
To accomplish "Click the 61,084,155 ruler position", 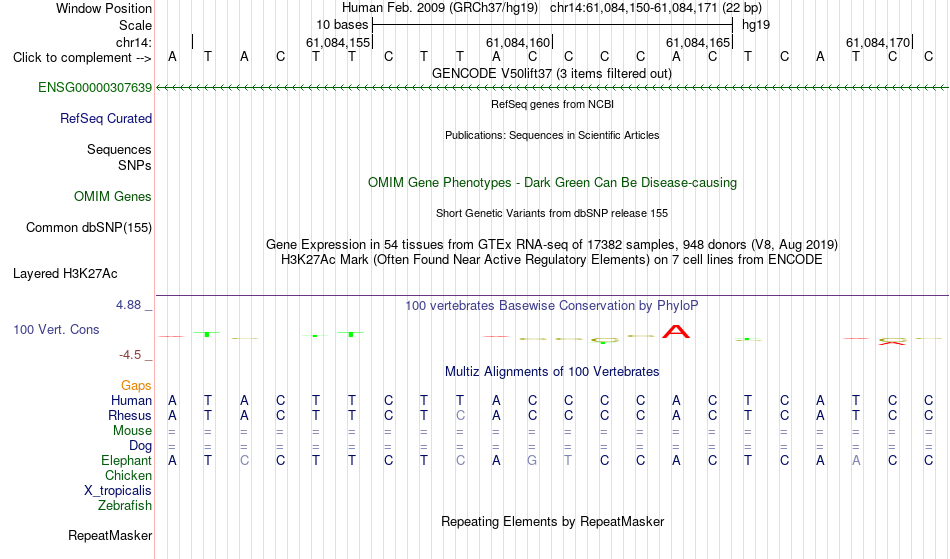I will (337, 42).
